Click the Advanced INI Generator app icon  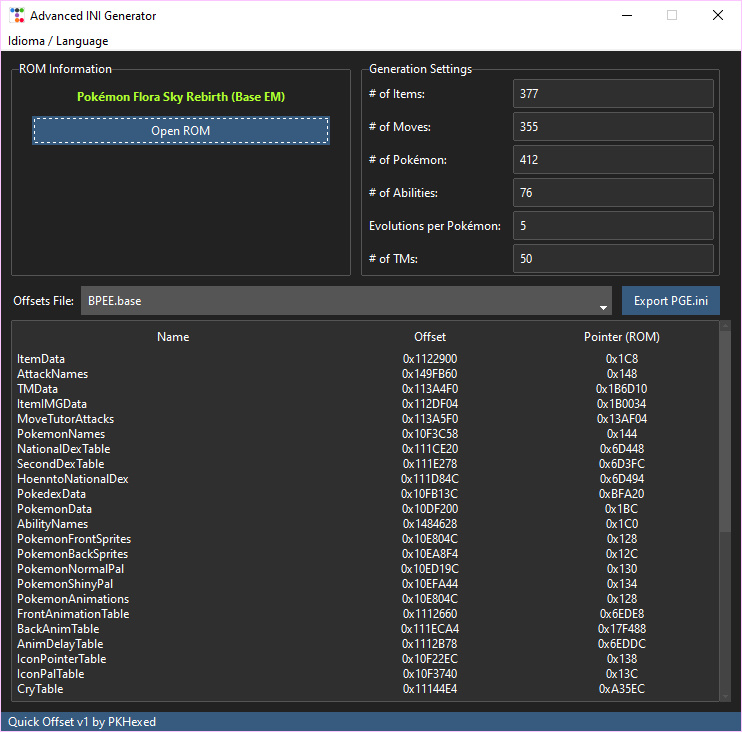(x=16, y=16)
